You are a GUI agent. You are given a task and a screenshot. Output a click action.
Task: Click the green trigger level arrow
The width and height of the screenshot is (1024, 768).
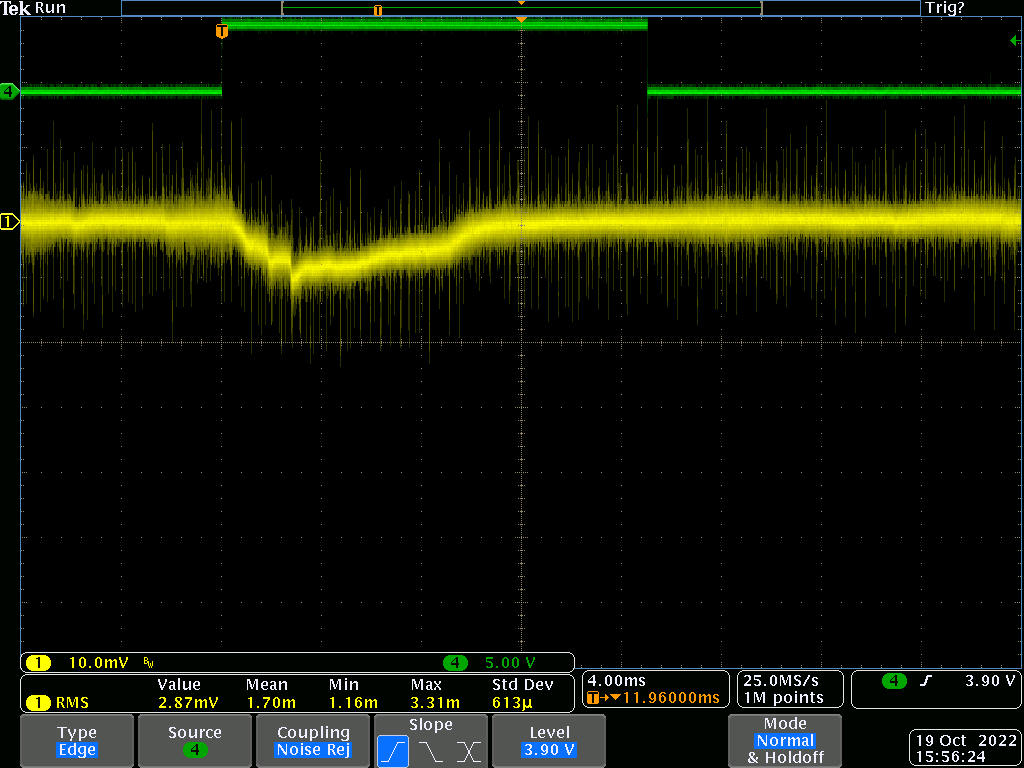1013,40
